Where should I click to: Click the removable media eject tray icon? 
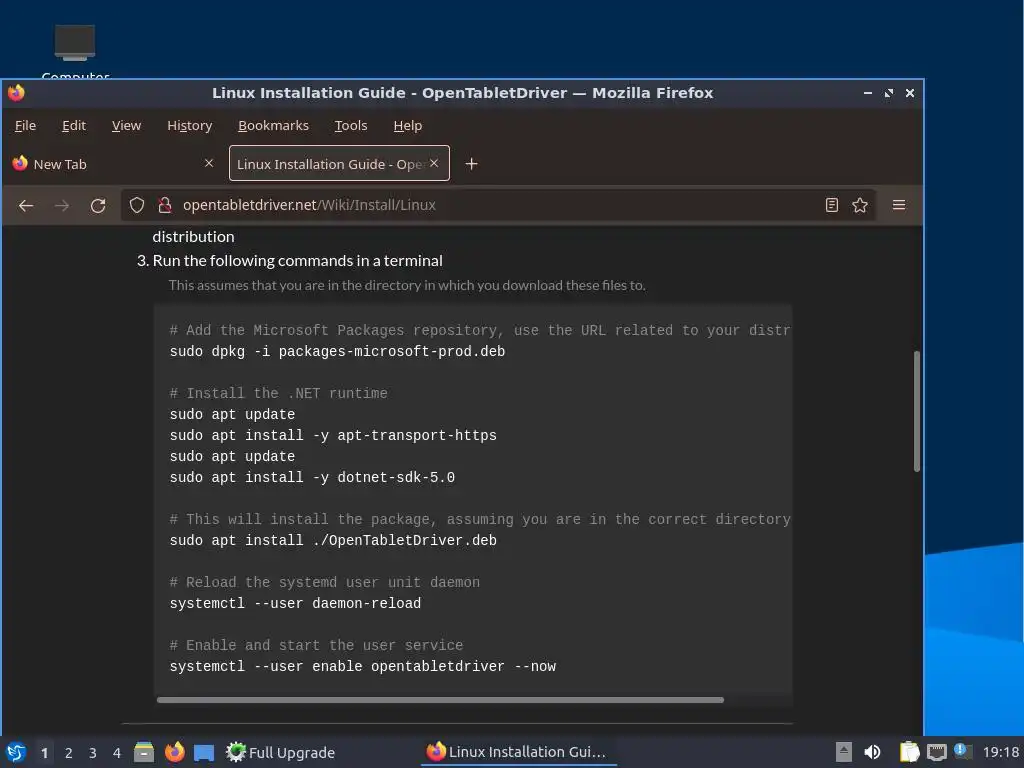pyautogui.click(x=844, y=752)
